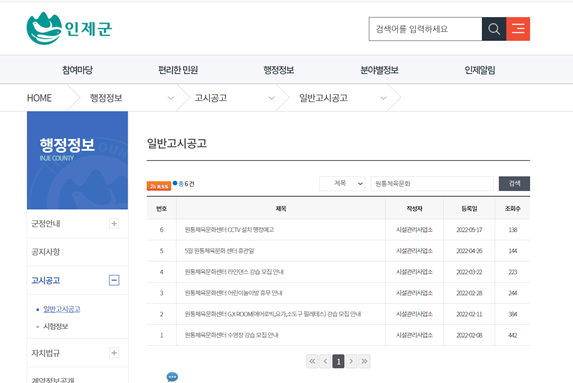Open the orange RSS feed icon

(159, 186)
